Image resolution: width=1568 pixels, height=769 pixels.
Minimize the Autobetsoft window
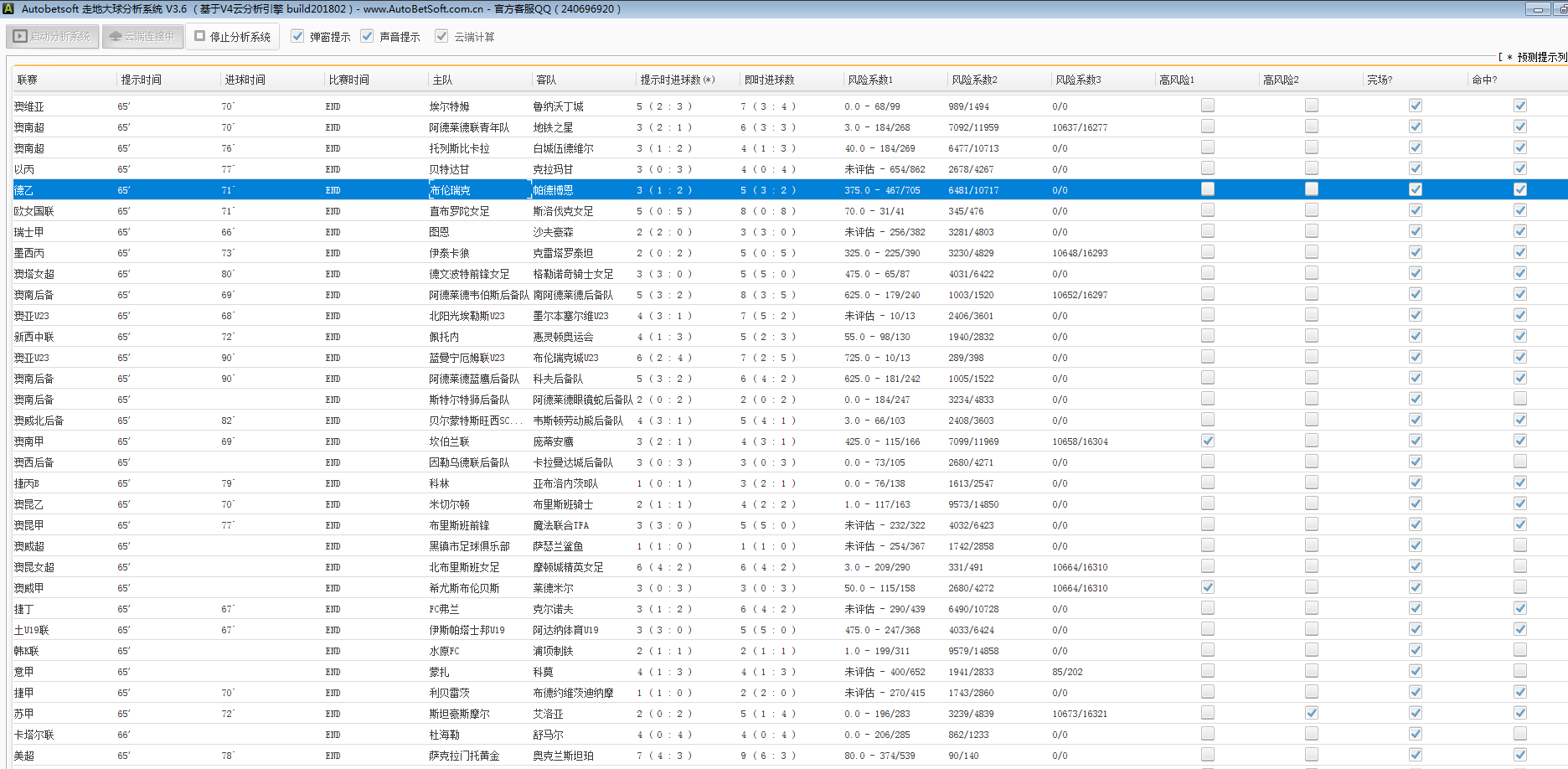(1538, 9)
